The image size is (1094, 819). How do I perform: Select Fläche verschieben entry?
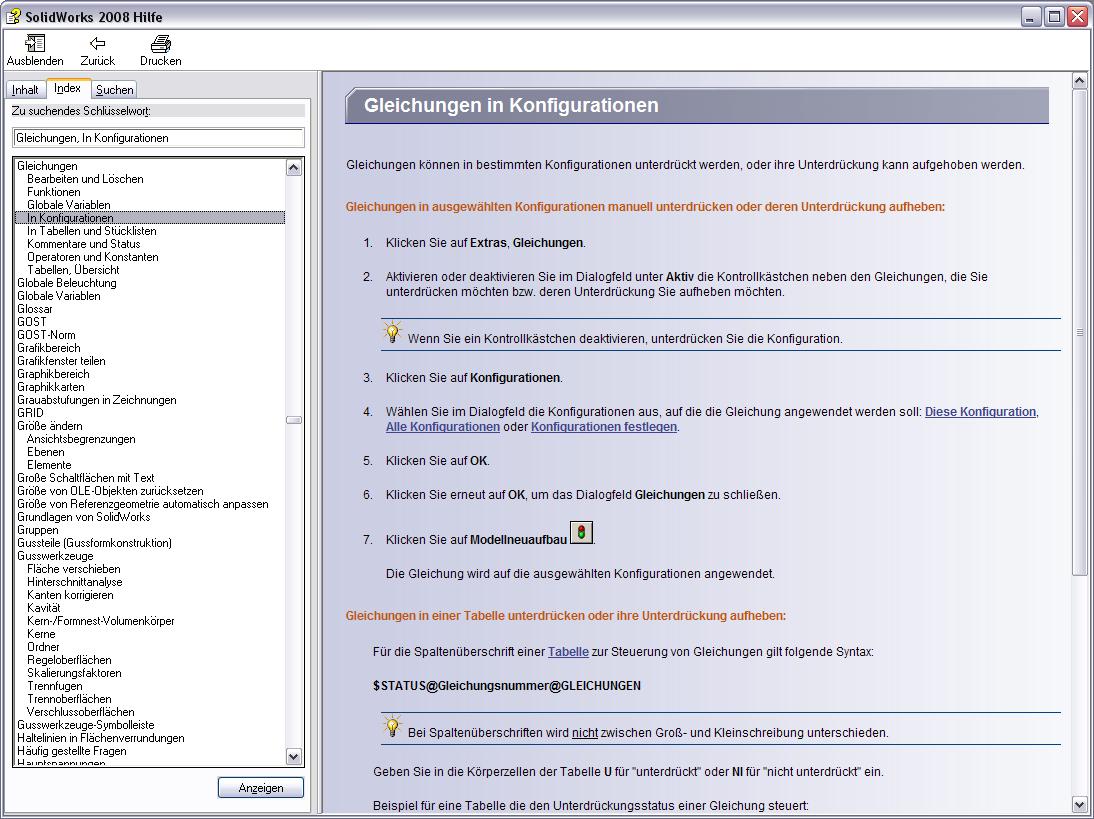click(74, 569)
